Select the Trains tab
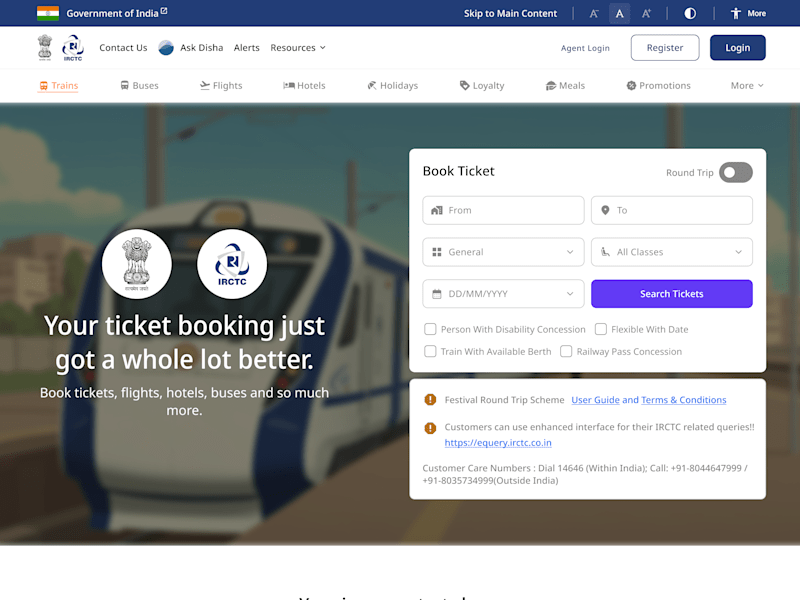 click(59, 86)
